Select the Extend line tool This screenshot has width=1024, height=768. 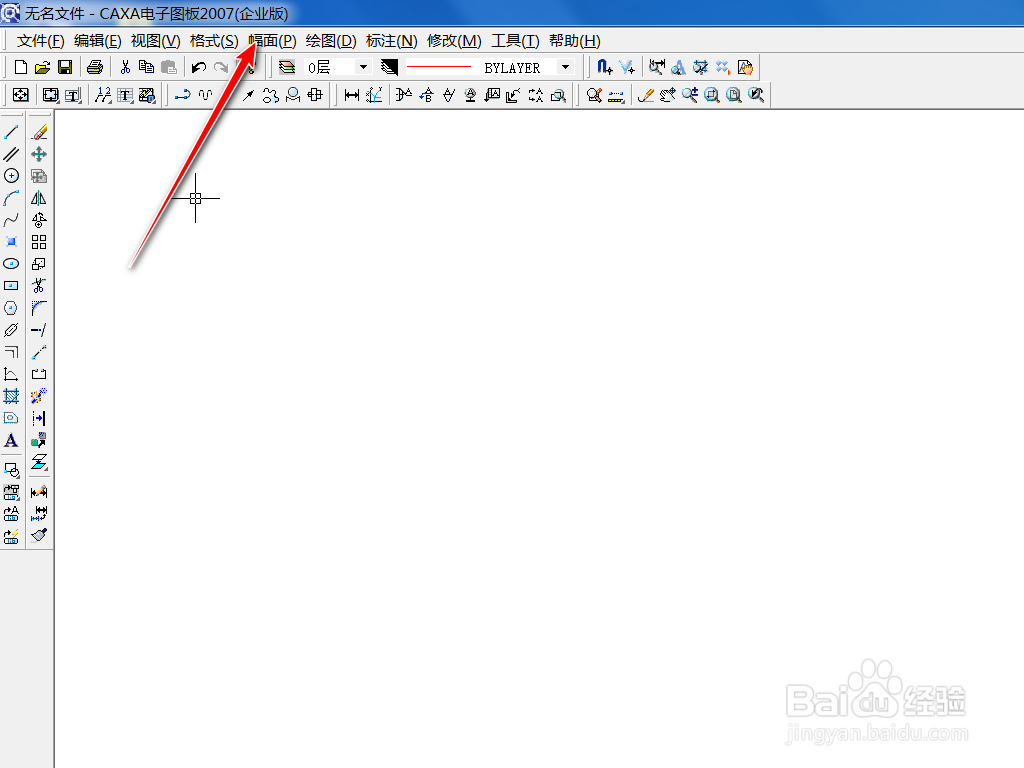39,330
